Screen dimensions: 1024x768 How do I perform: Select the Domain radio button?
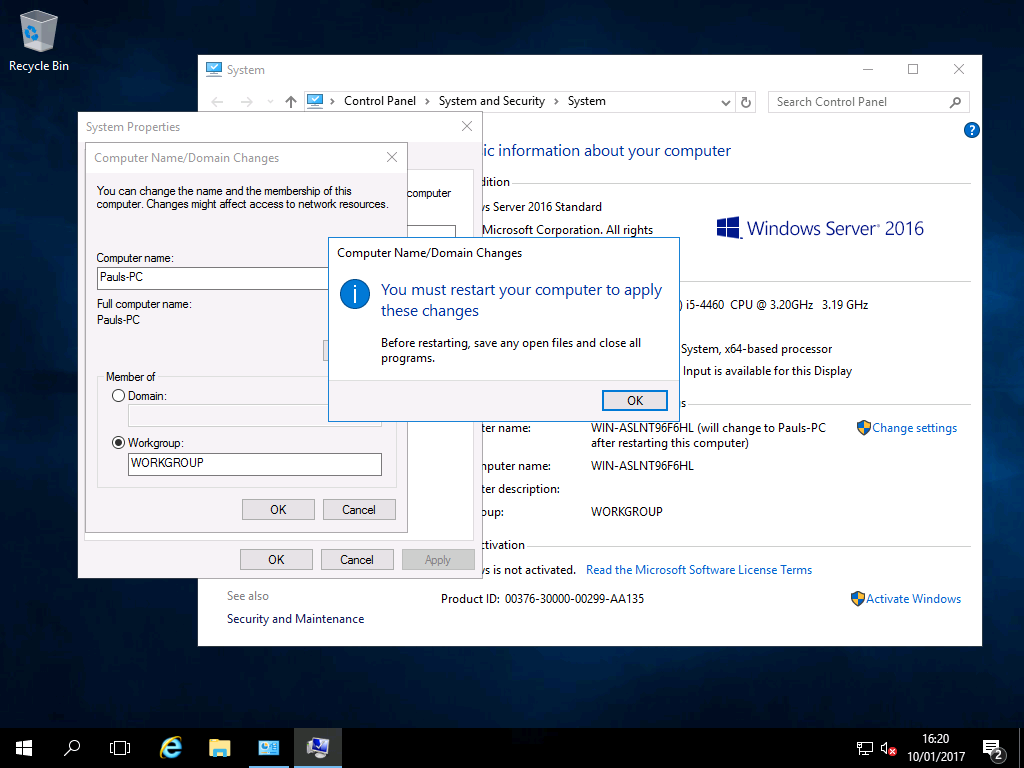pos(118,396)
